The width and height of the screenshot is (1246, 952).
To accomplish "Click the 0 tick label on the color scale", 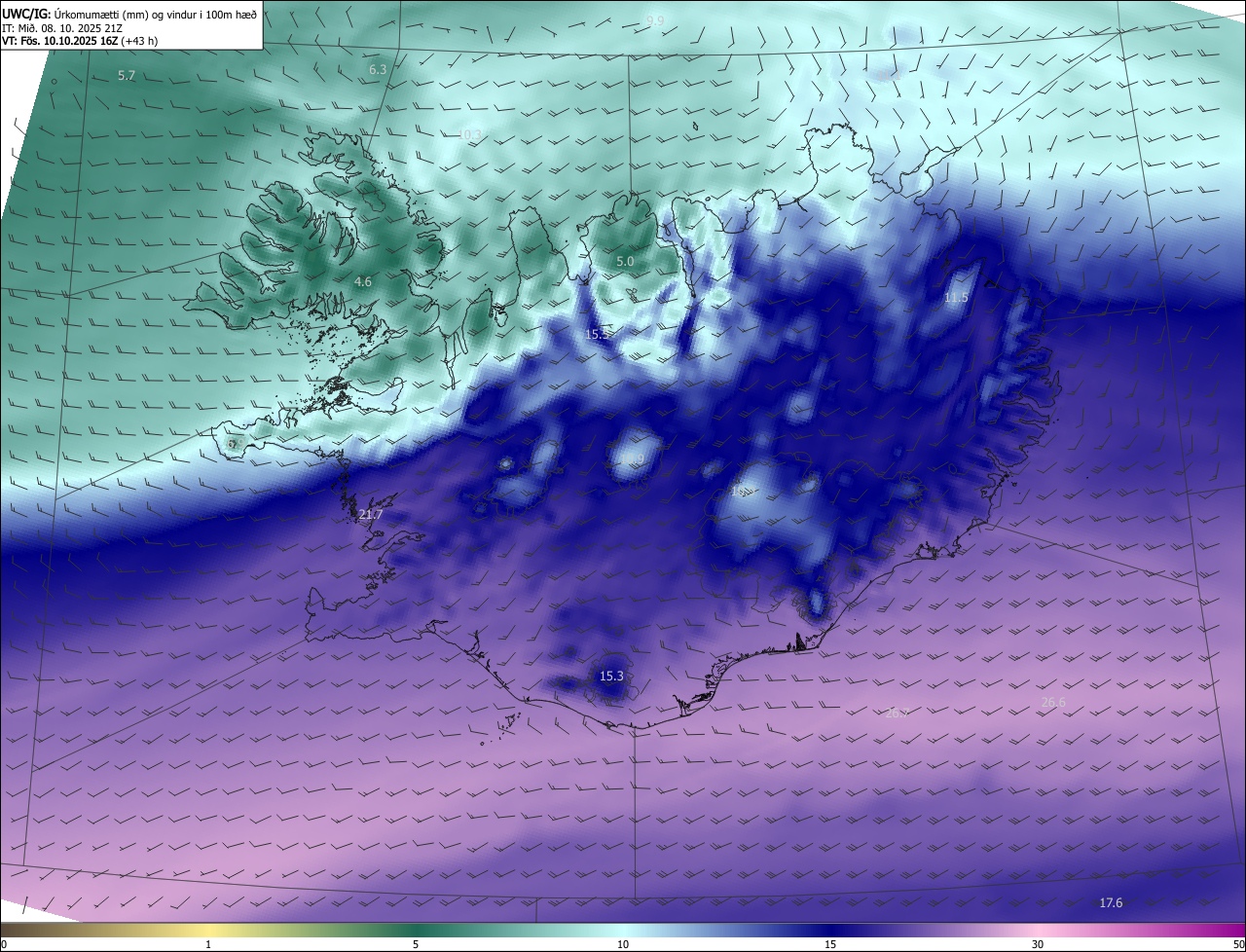I will [x=4, y=944].
